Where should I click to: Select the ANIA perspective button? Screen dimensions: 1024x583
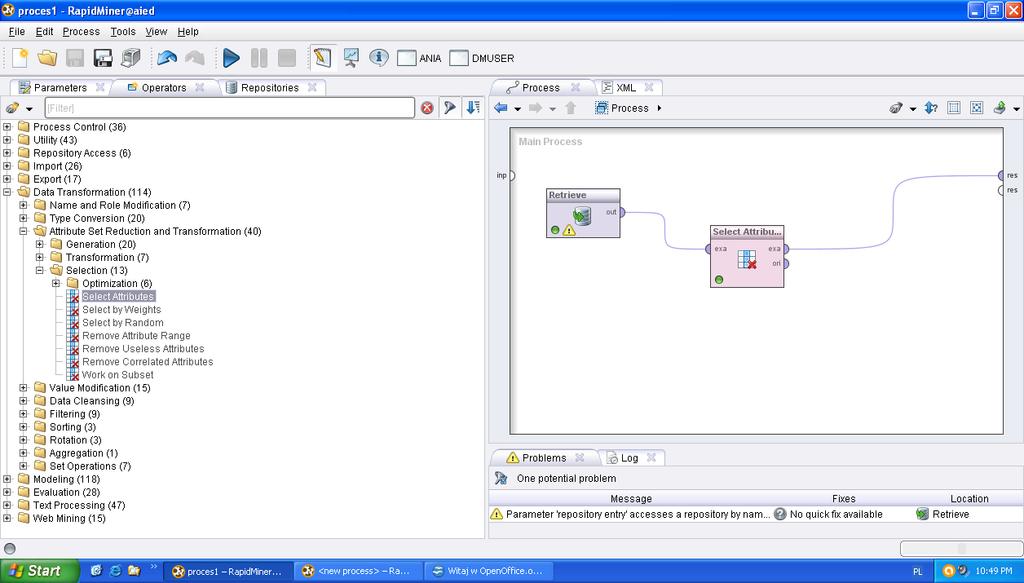point(419,58)
